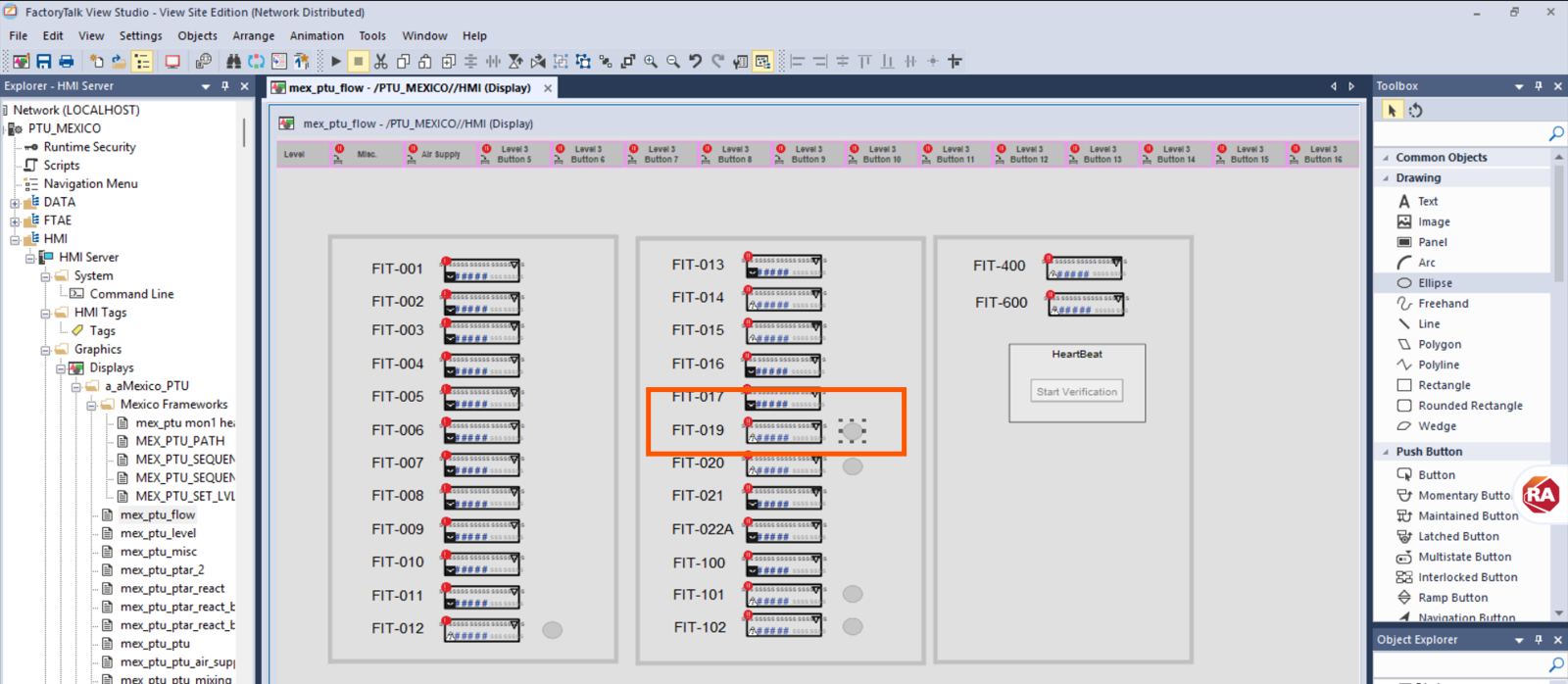Select the Image object tool
This screenshot has height=684, width=1568.
coord(1434,221)
